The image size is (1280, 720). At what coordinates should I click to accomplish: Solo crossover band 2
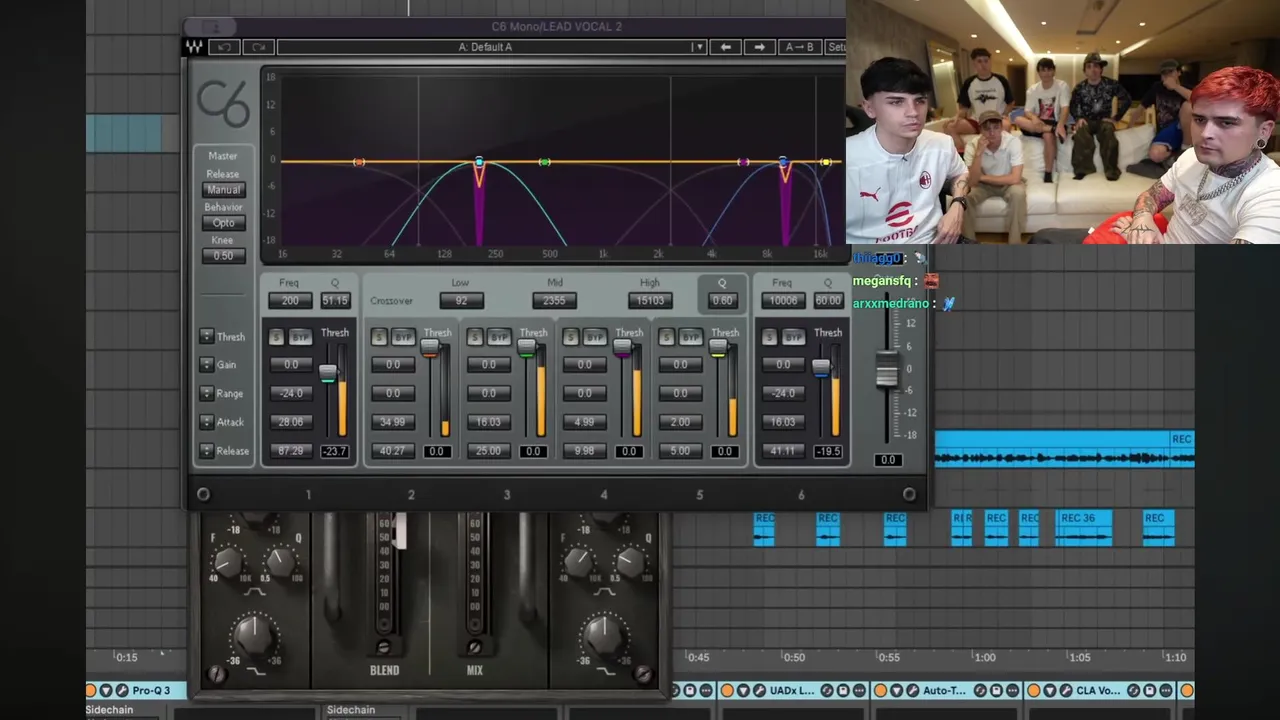click(x=379, y=338)
